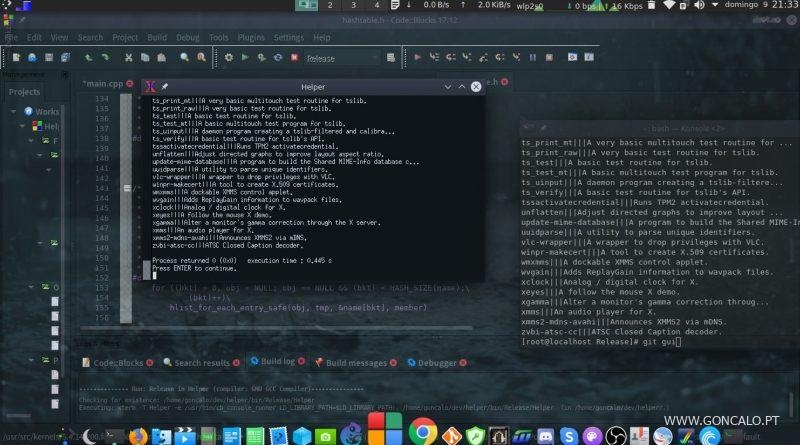
Task: Click the Cut scissors icon
Action: (x=129, y=58)
